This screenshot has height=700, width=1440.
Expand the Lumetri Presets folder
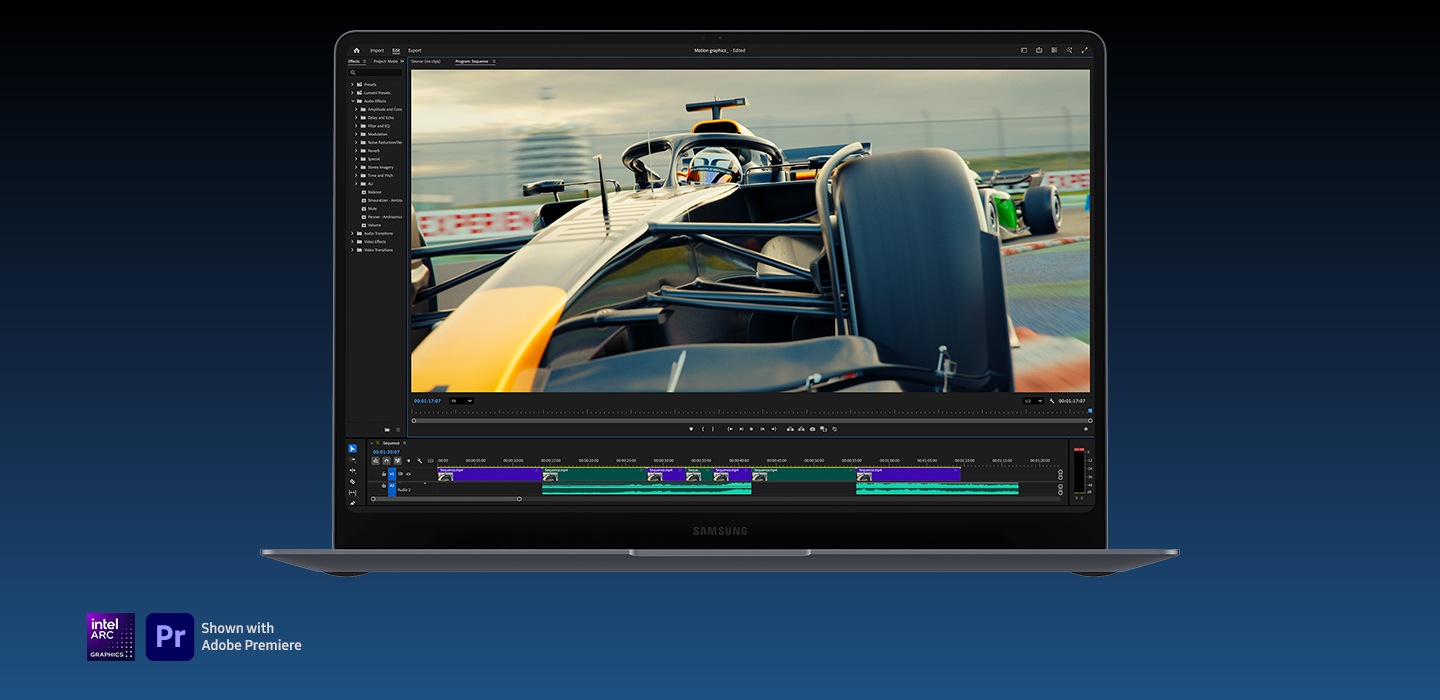(352, 93)
